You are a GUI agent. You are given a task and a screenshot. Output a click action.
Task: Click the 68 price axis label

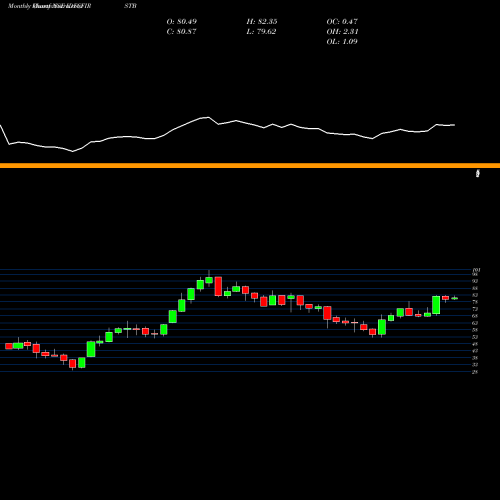point(475,316)
